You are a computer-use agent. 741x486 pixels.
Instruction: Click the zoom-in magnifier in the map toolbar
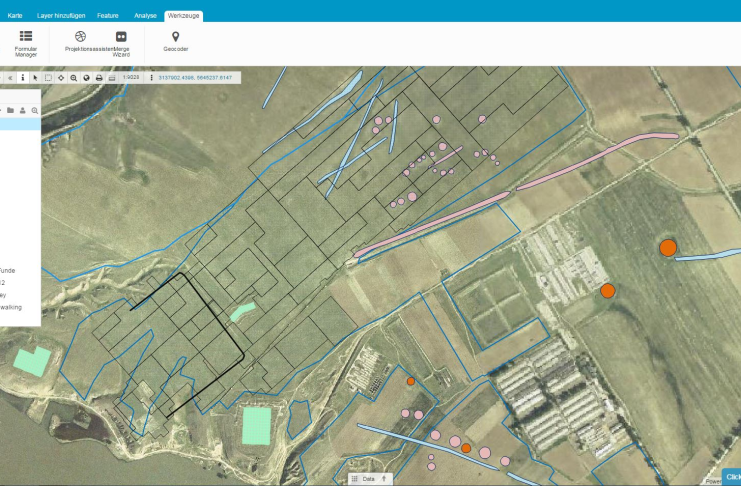(74, 77)
